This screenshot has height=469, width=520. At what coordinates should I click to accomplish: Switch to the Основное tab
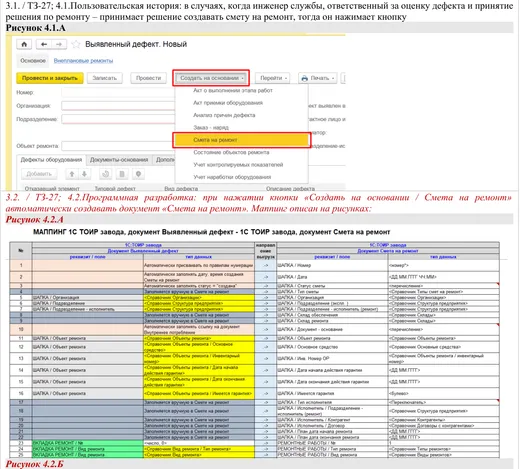click(x=33, y=61)
